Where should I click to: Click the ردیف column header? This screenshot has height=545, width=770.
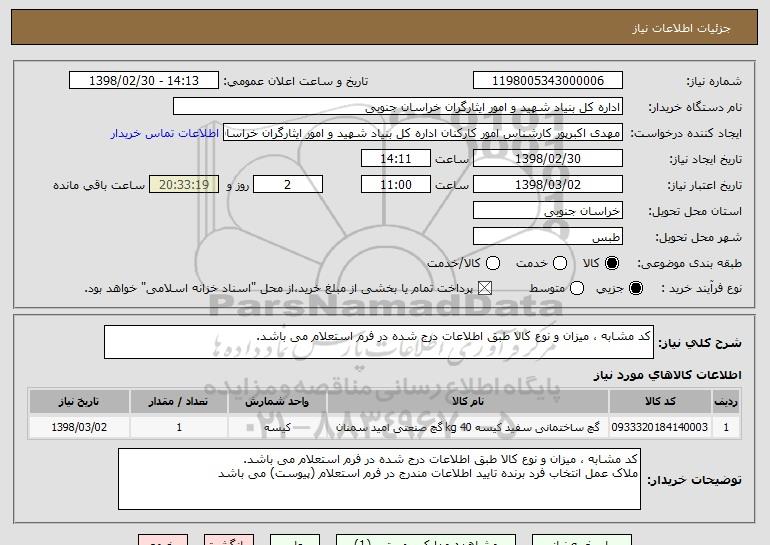(x=726, y=402)
